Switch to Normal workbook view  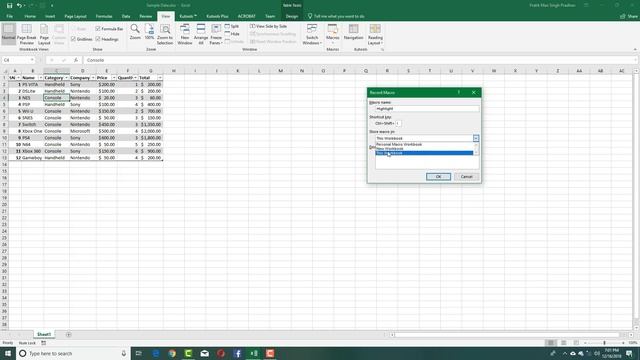click(x=9, y=33)
